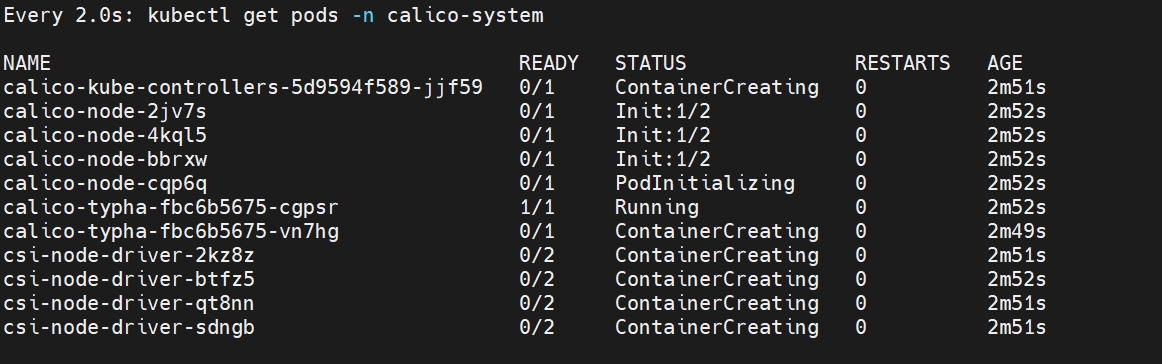
Task: Select the csi-node-driver-2kz8z pod name
Action: (x=129, y=255)
